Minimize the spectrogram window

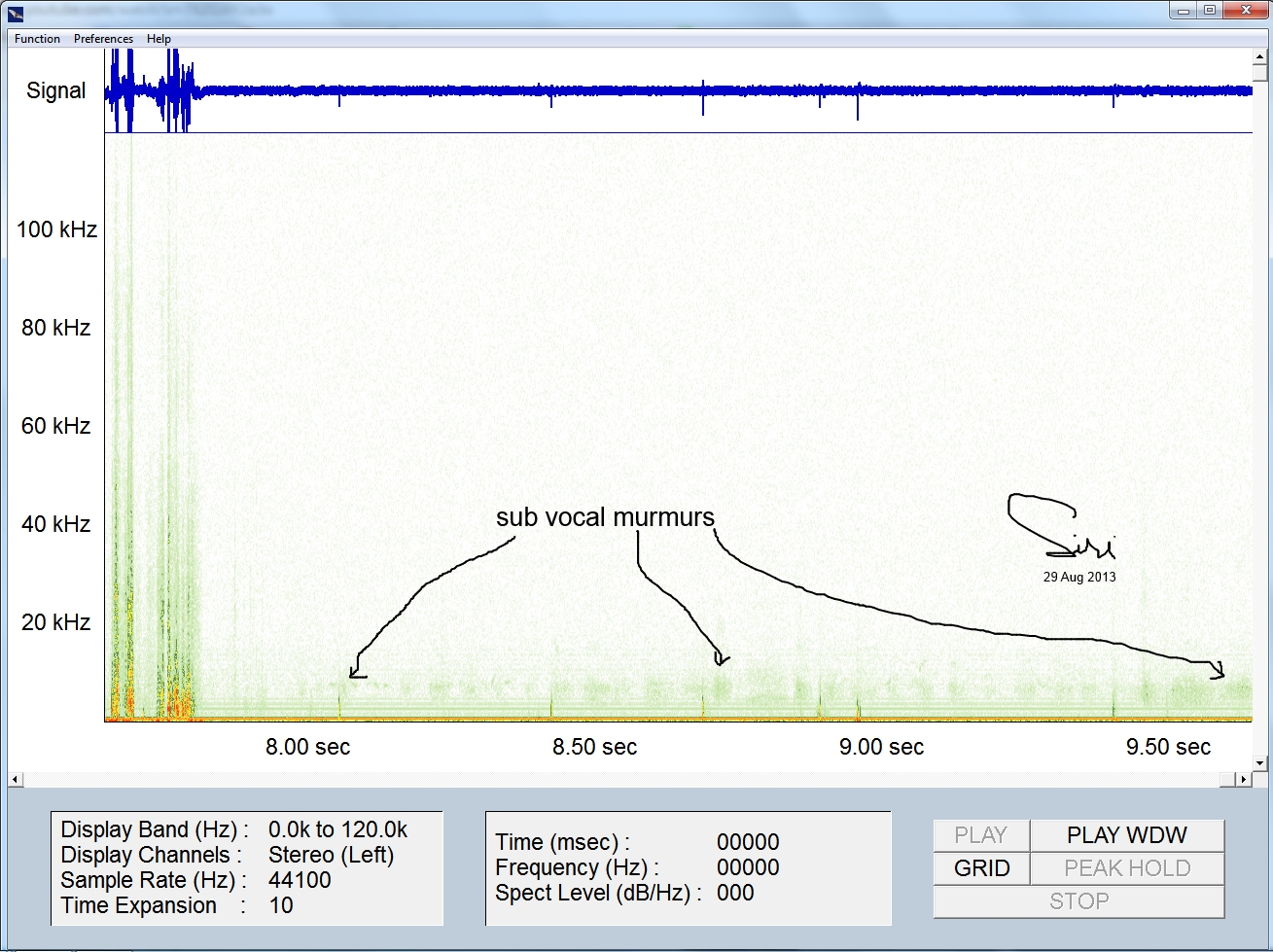click(x=1182, y=11)
